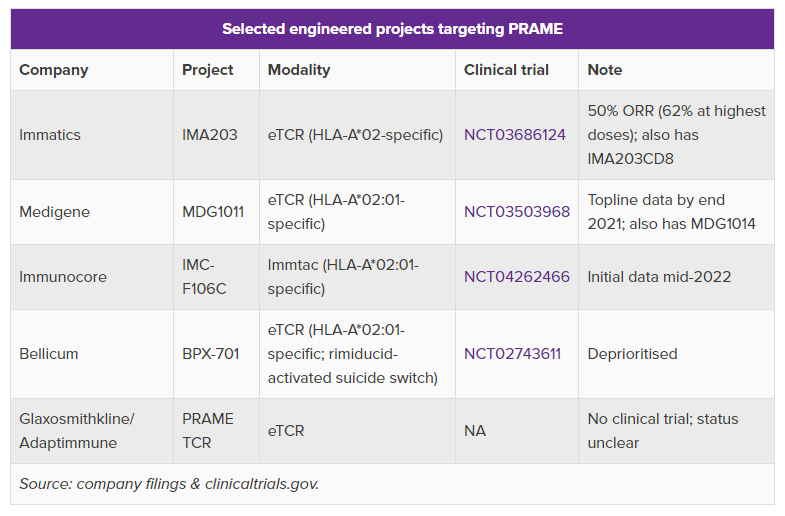Image resolution: width=785 pixels, height=516 pixels.
Task: Select the Glaxosmithkline/Adaptimmune cell
Action: (76, 431)
